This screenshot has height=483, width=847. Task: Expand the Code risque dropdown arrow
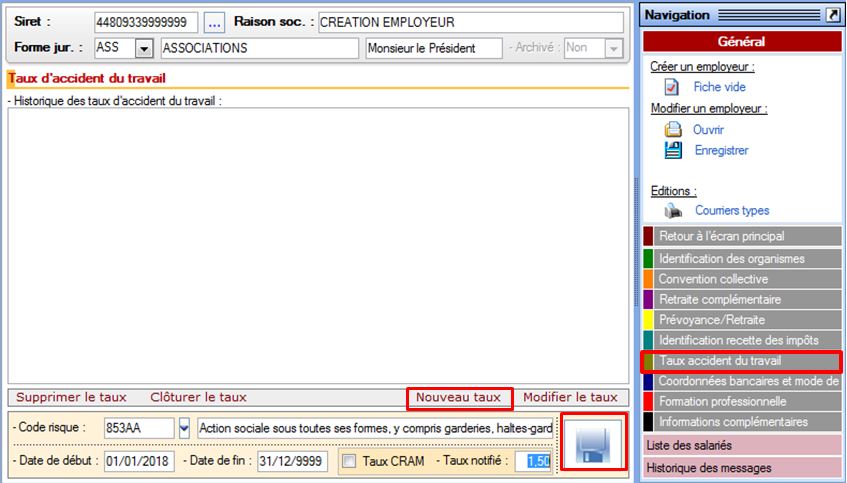coord(184,428)
